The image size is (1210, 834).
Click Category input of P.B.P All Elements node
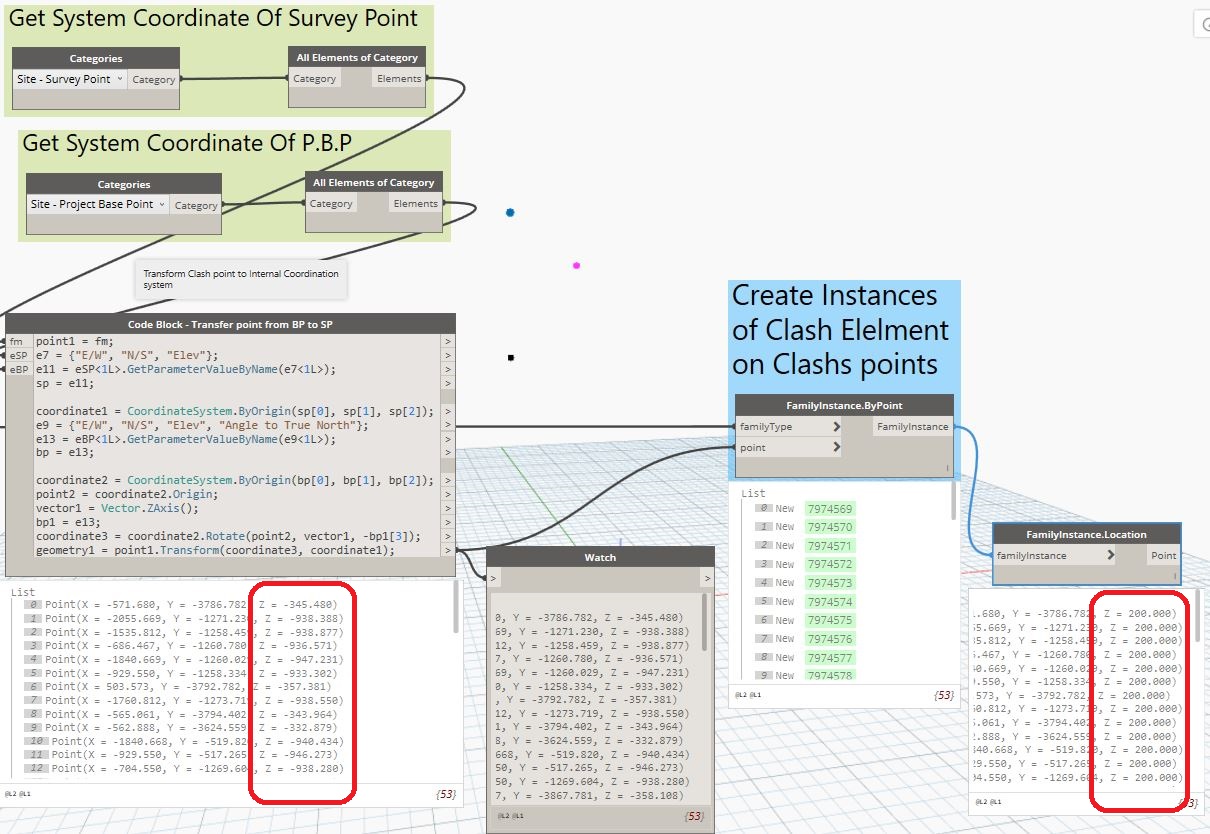tap(331, 203)
